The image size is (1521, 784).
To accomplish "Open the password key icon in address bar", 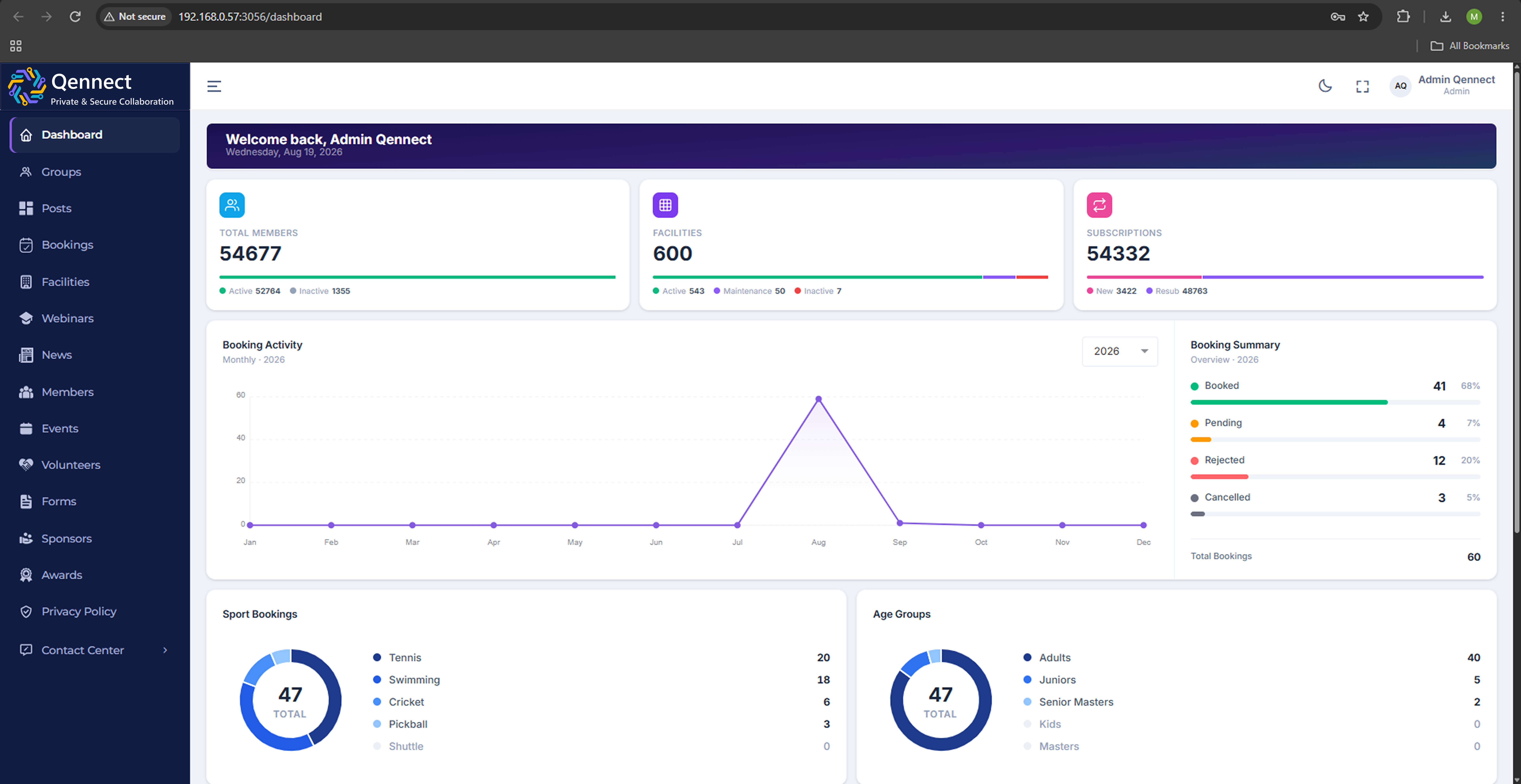I will (x=1338, y=16).
